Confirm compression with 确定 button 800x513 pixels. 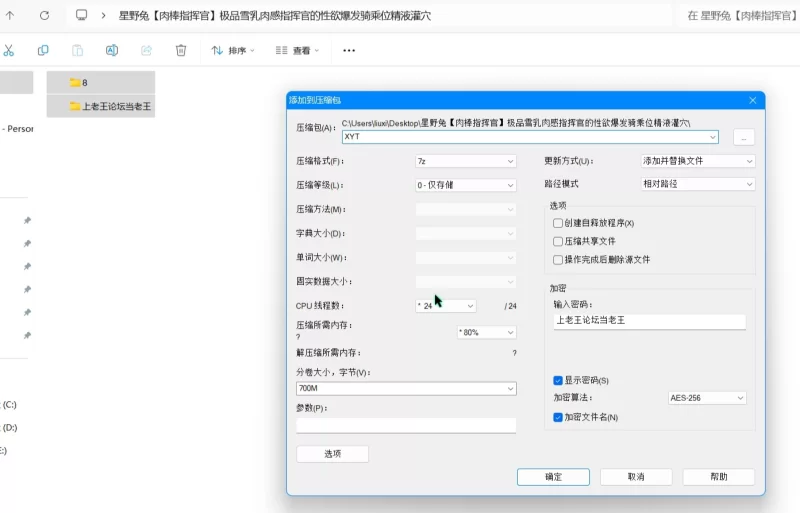[x=553, y=477]
